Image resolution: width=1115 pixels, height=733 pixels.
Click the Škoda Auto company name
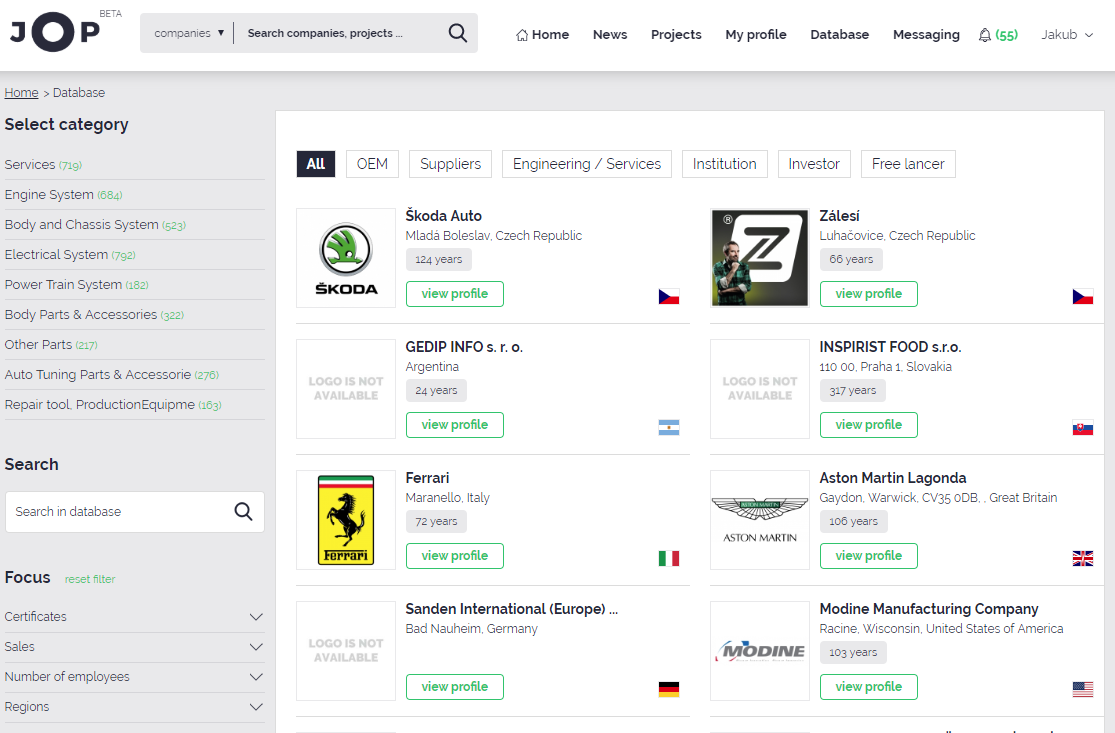(x=443, y=215)
